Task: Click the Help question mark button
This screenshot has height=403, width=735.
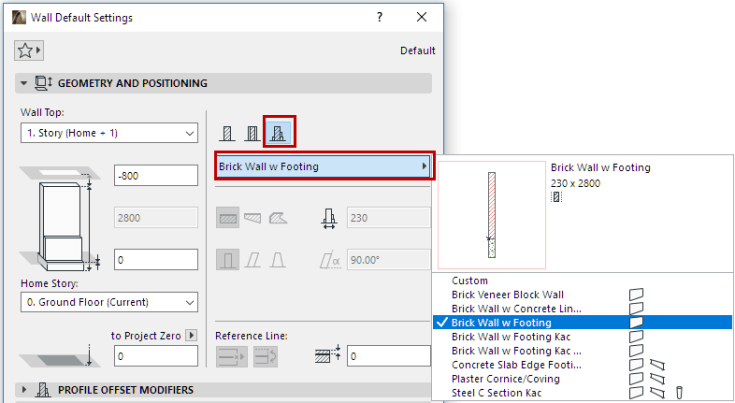Action: (379, 17)
